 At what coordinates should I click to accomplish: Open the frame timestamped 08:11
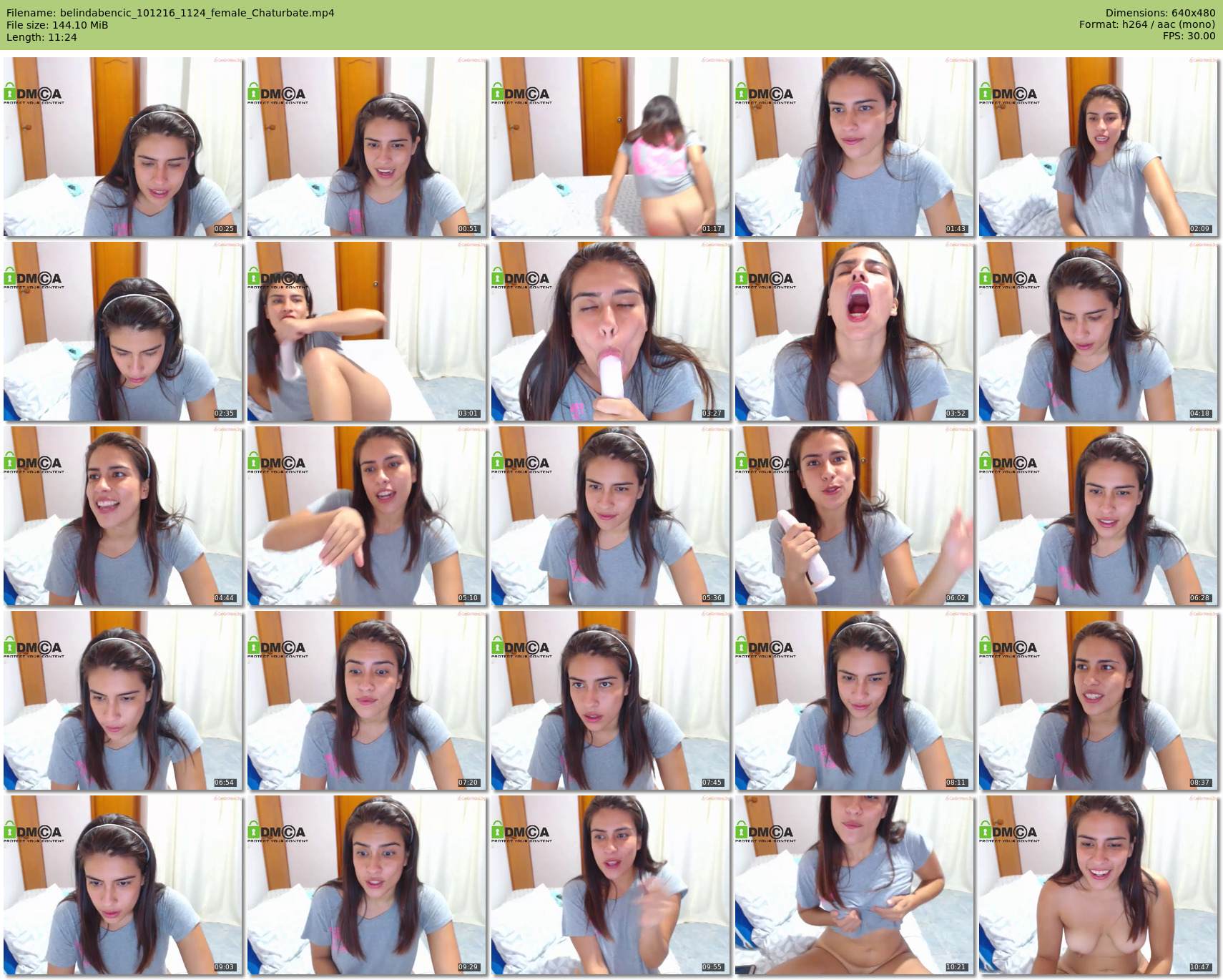854,700
